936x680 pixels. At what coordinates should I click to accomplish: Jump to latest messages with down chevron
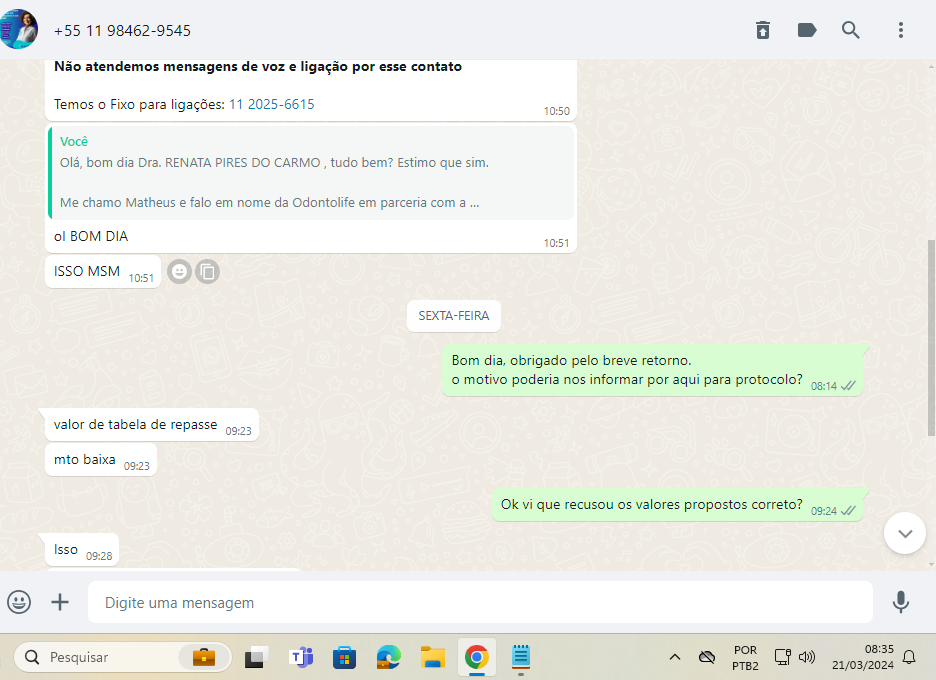click(905, 533)
